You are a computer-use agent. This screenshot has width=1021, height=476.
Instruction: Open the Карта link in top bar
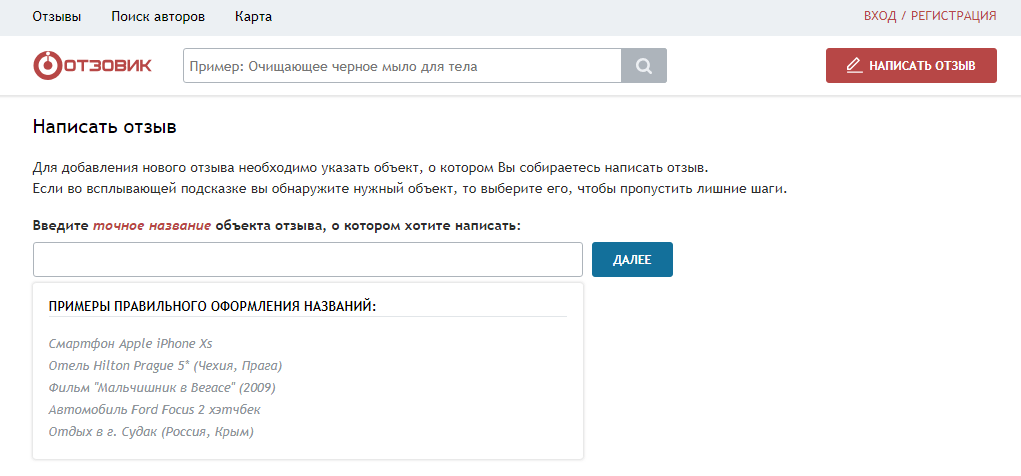tap(253, 16)
